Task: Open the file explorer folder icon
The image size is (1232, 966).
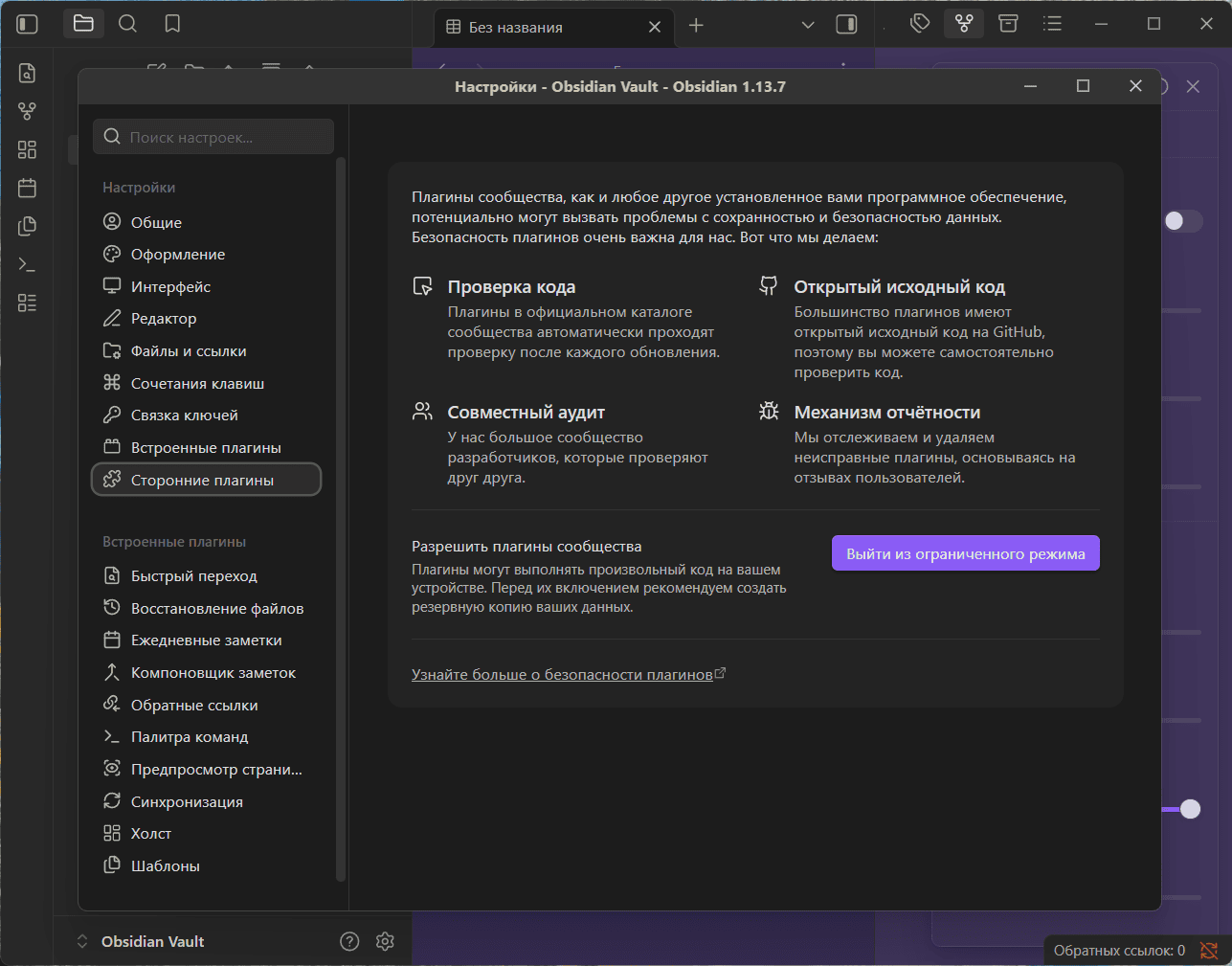Action: pyautogui.click(x=83, y=24)
